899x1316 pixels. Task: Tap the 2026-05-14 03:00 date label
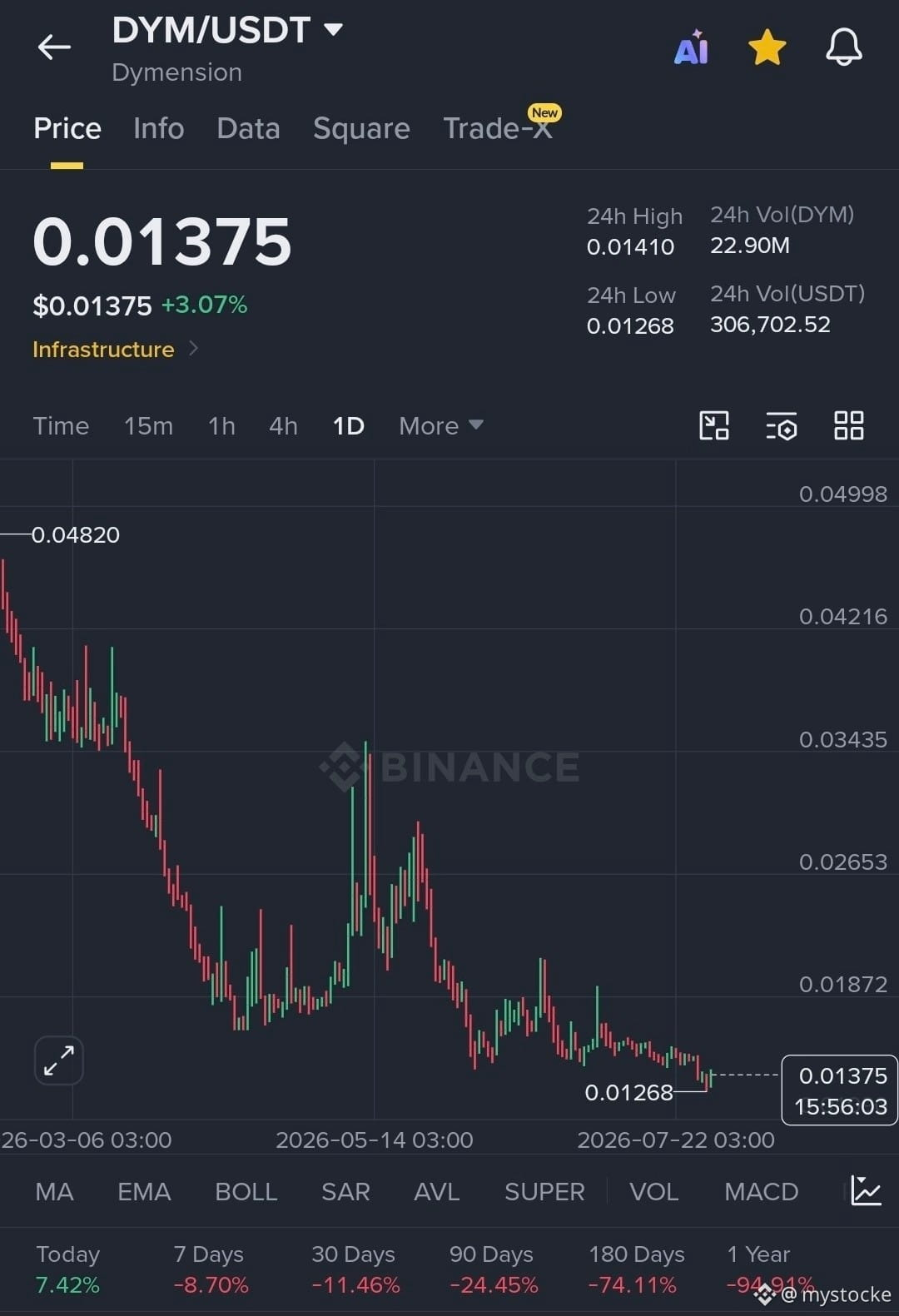[x=374, y=1140]
